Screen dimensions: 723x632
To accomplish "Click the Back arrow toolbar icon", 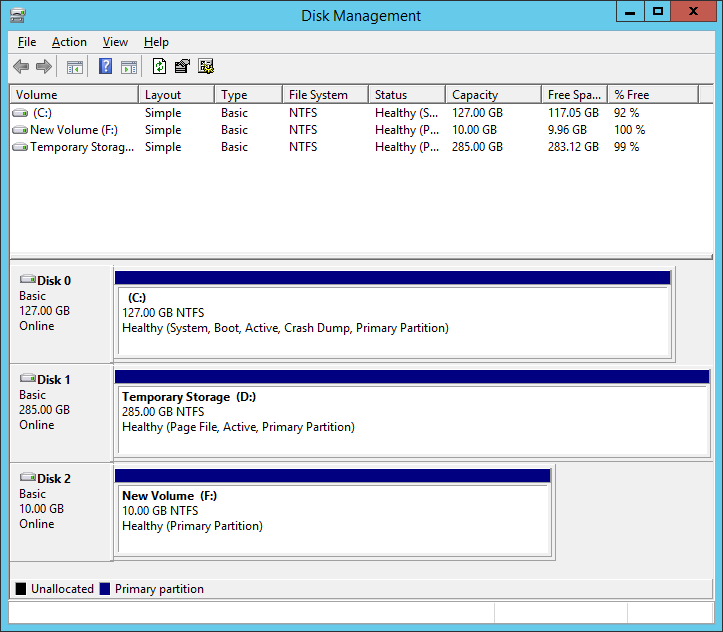I will (21, 67).
